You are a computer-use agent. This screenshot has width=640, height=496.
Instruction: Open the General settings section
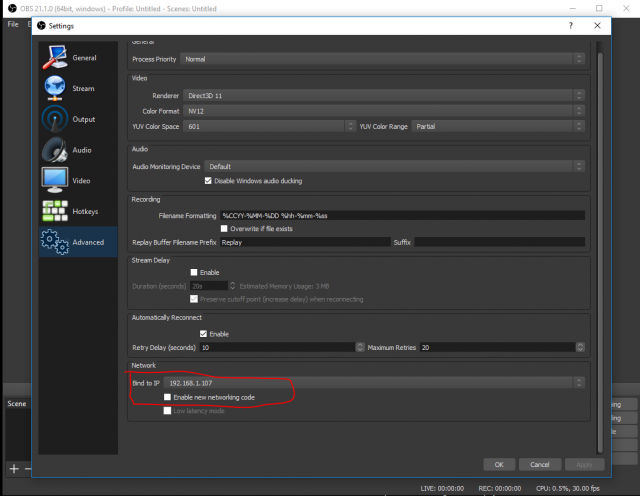[x=55, y=58]
